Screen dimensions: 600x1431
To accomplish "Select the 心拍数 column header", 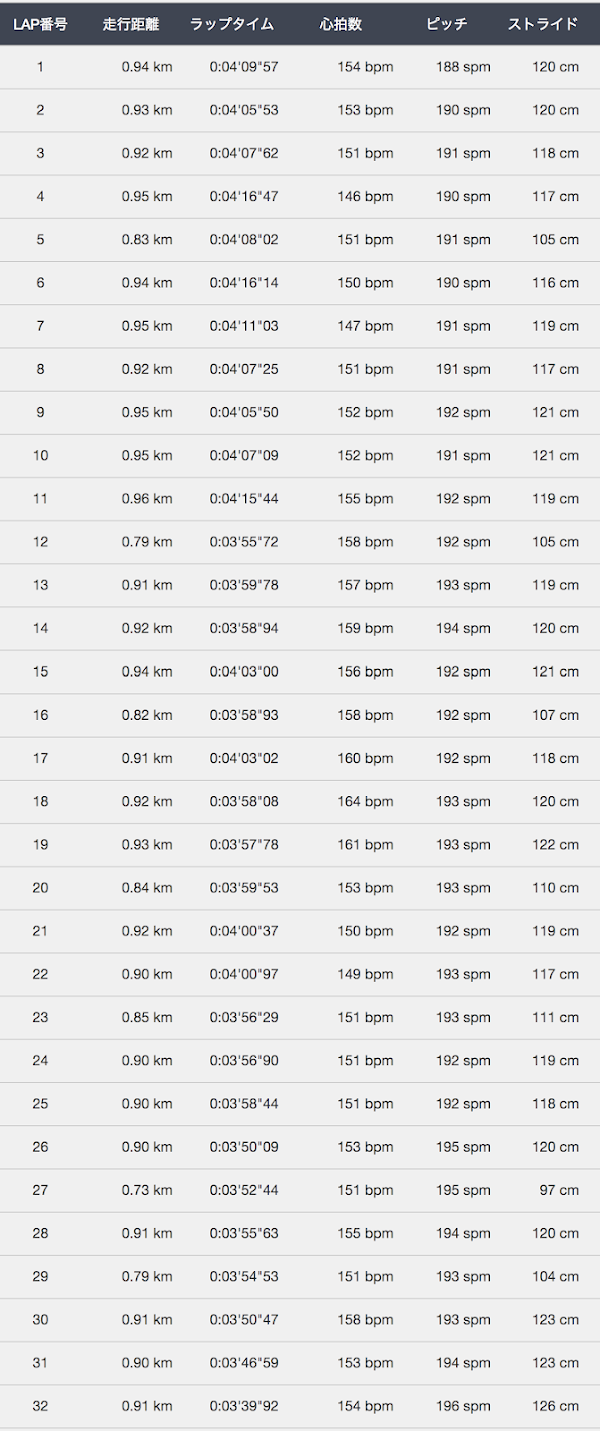I will point(341,24).
